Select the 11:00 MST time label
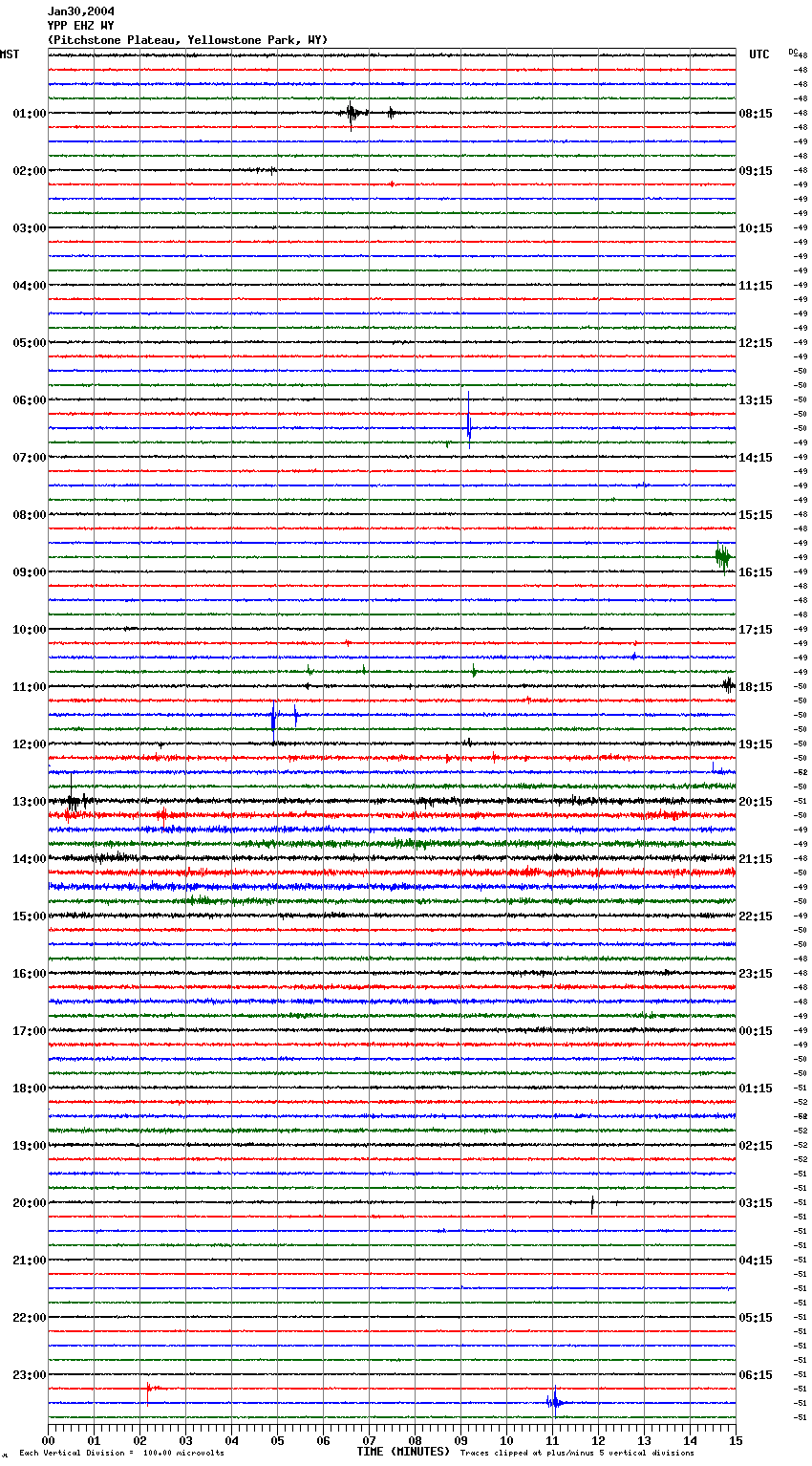812x1466 pixels. coord(30,687)
